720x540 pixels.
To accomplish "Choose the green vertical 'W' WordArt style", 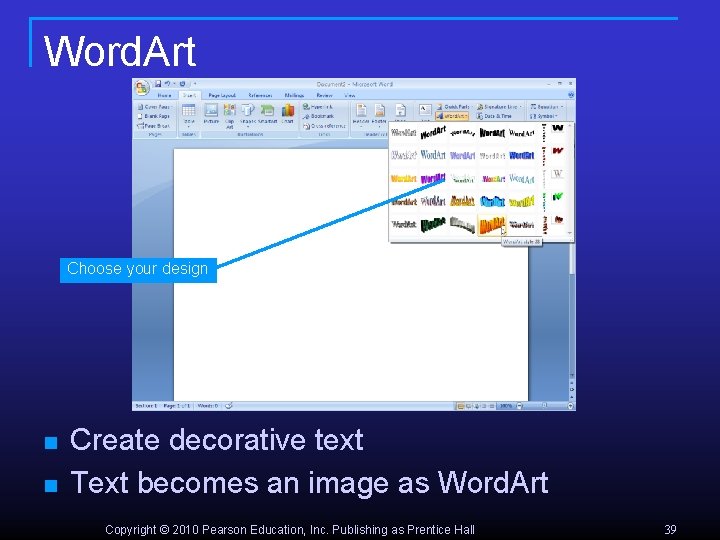I will (557, 197).
